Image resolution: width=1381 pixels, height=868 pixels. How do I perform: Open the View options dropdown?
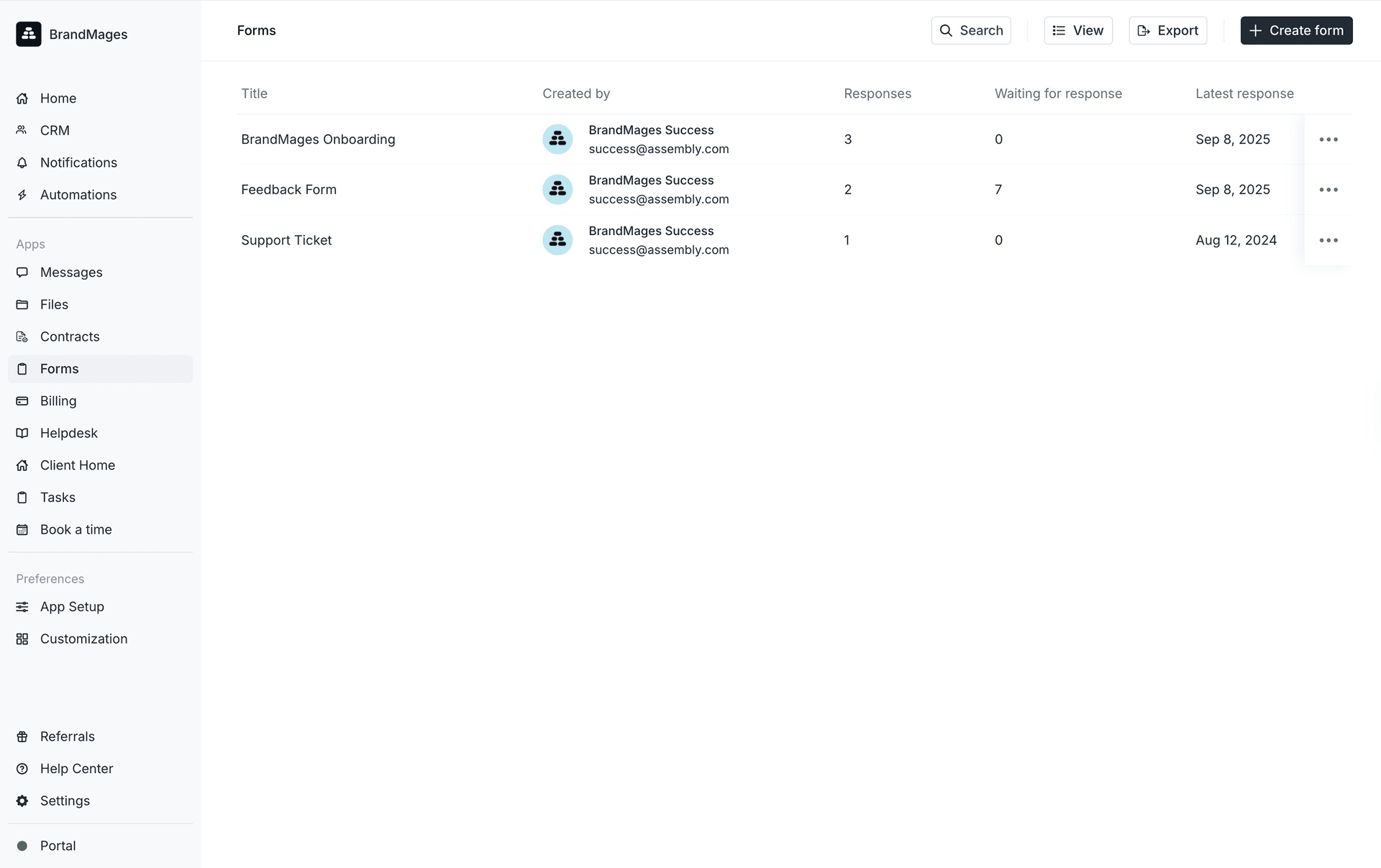tap(1078, 30)
